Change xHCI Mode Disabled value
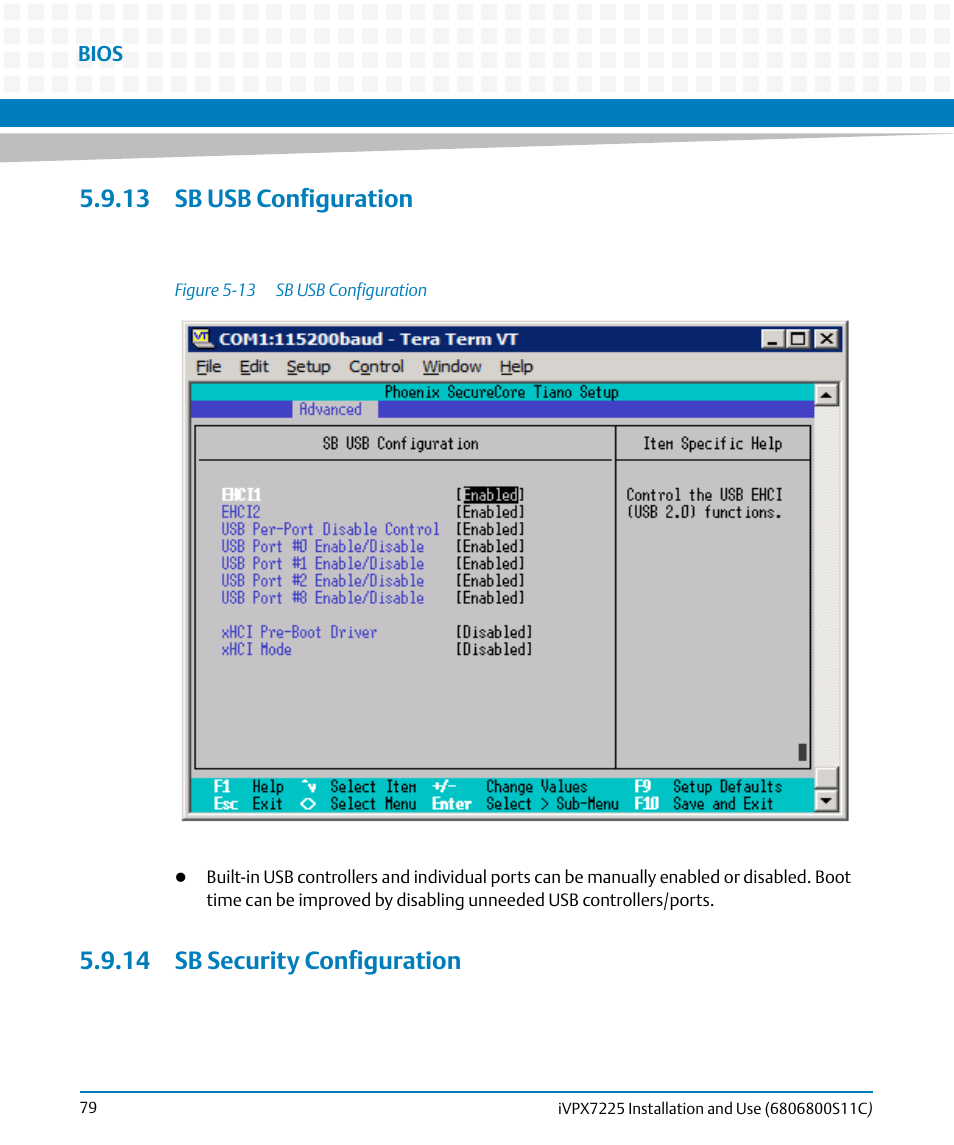The image size is (954, 1145). (x=494, y=649)
